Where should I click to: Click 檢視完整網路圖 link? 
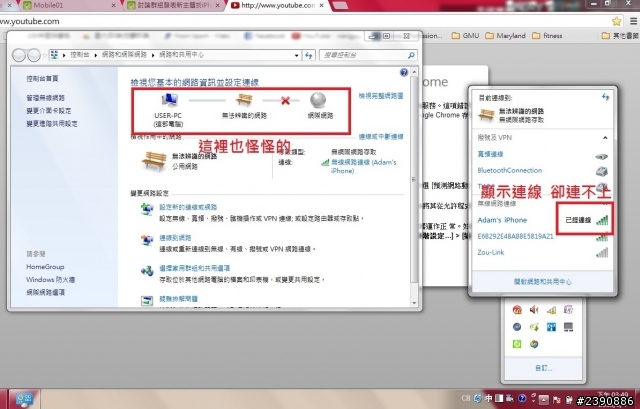click(x=381, y=96)
